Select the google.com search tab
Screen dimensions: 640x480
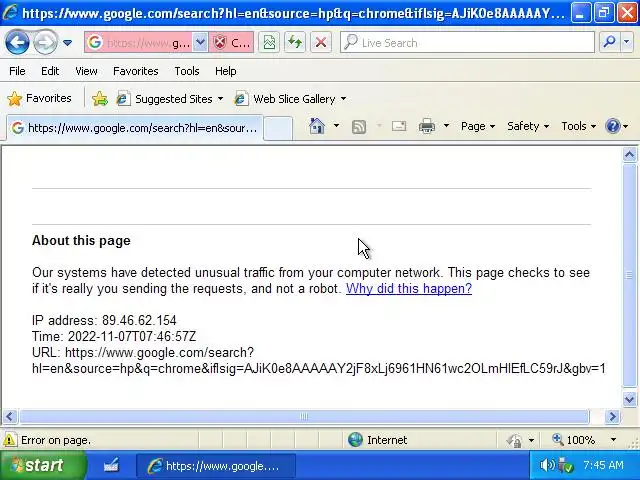click(x=135, y=128)
